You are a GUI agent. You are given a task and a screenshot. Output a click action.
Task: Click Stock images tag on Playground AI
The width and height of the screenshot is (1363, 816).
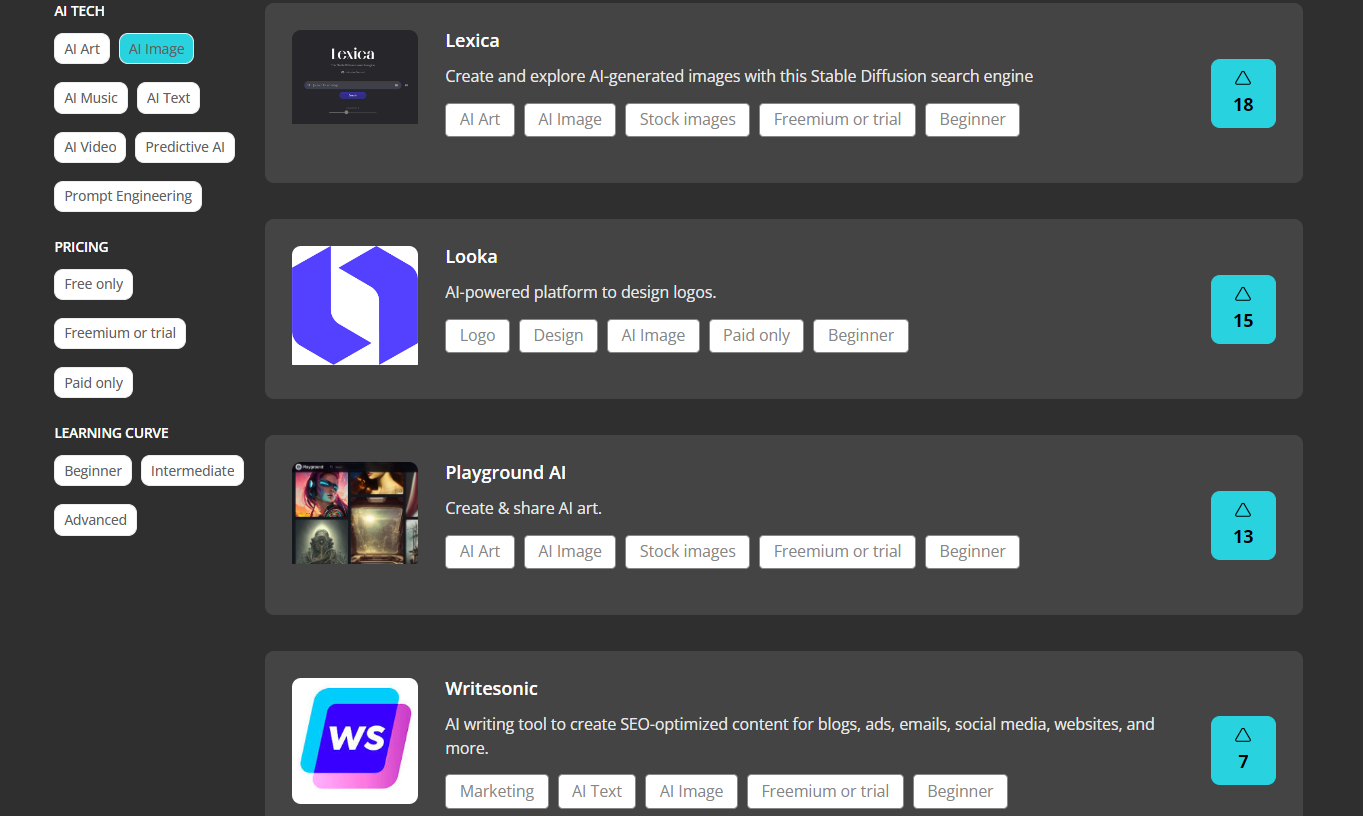688,552
